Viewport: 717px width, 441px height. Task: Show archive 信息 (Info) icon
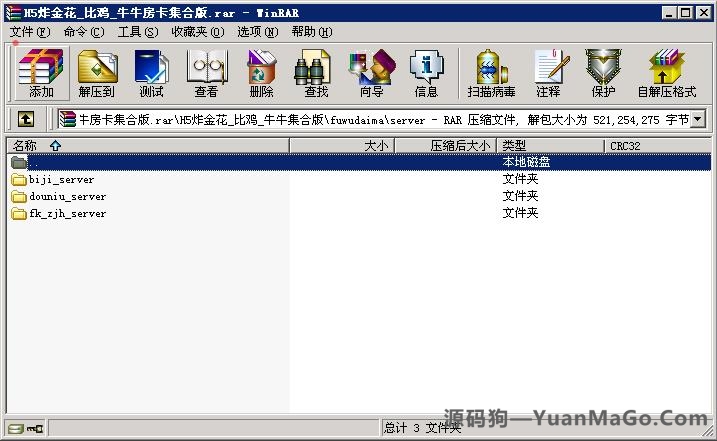click(426, 73)
